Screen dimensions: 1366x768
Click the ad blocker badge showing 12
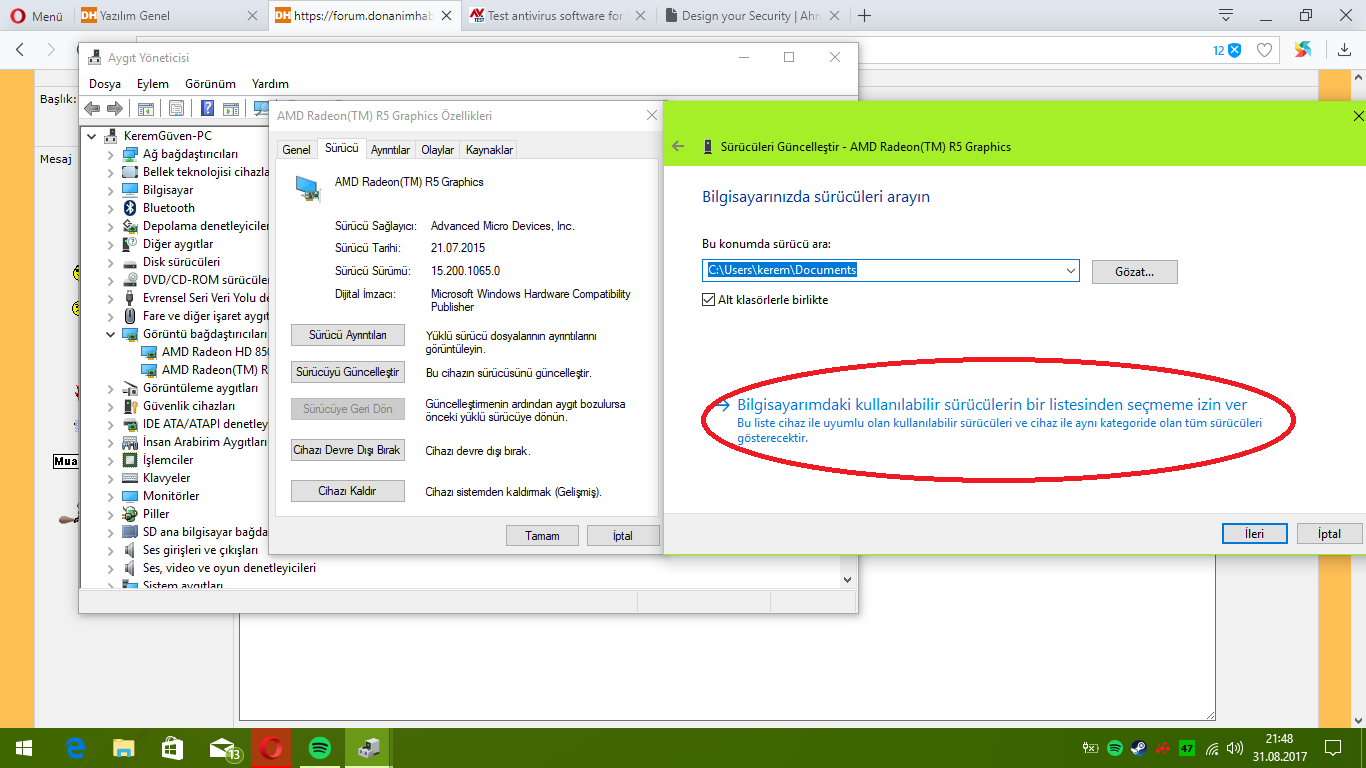(1227, 50)
